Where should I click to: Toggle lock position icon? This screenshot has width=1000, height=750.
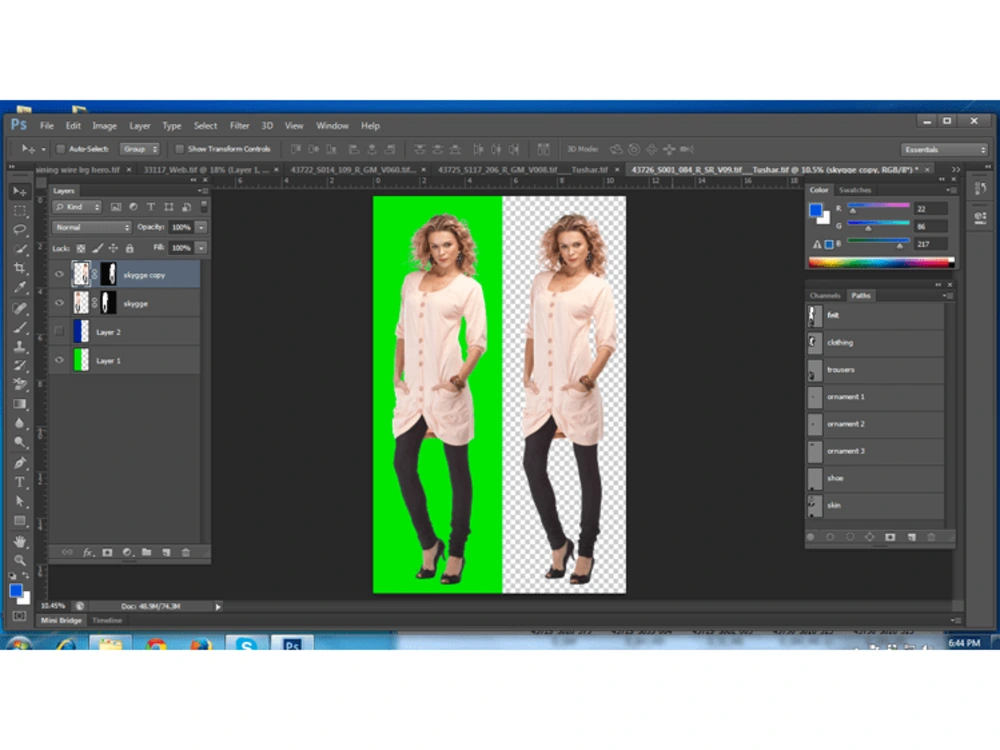[114, 248]
